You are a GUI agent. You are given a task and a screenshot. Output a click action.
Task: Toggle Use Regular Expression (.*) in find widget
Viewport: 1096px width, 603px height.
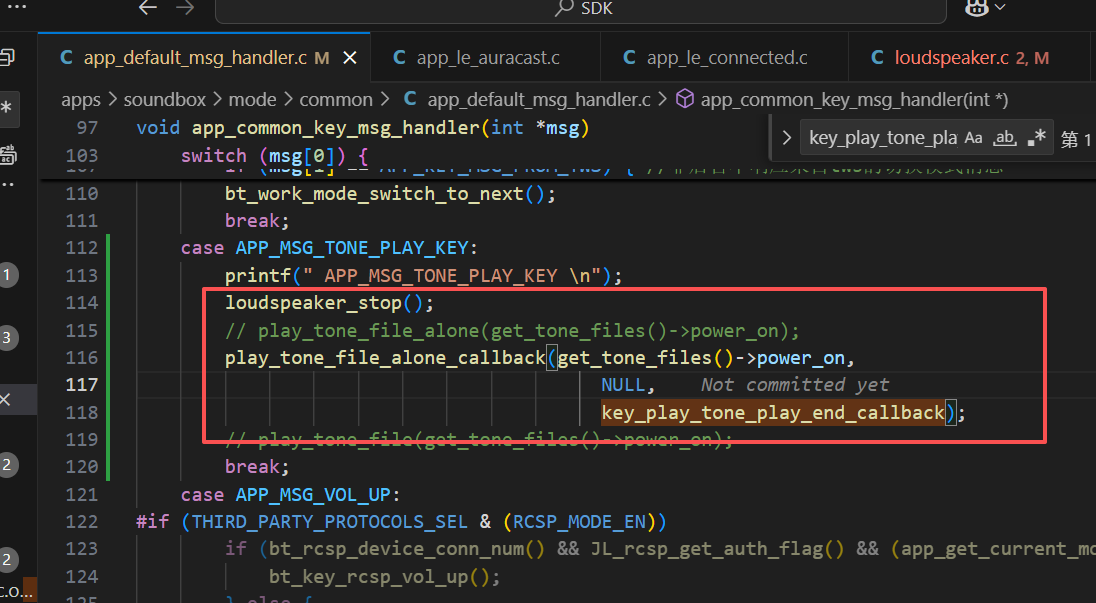point(1037,138)
